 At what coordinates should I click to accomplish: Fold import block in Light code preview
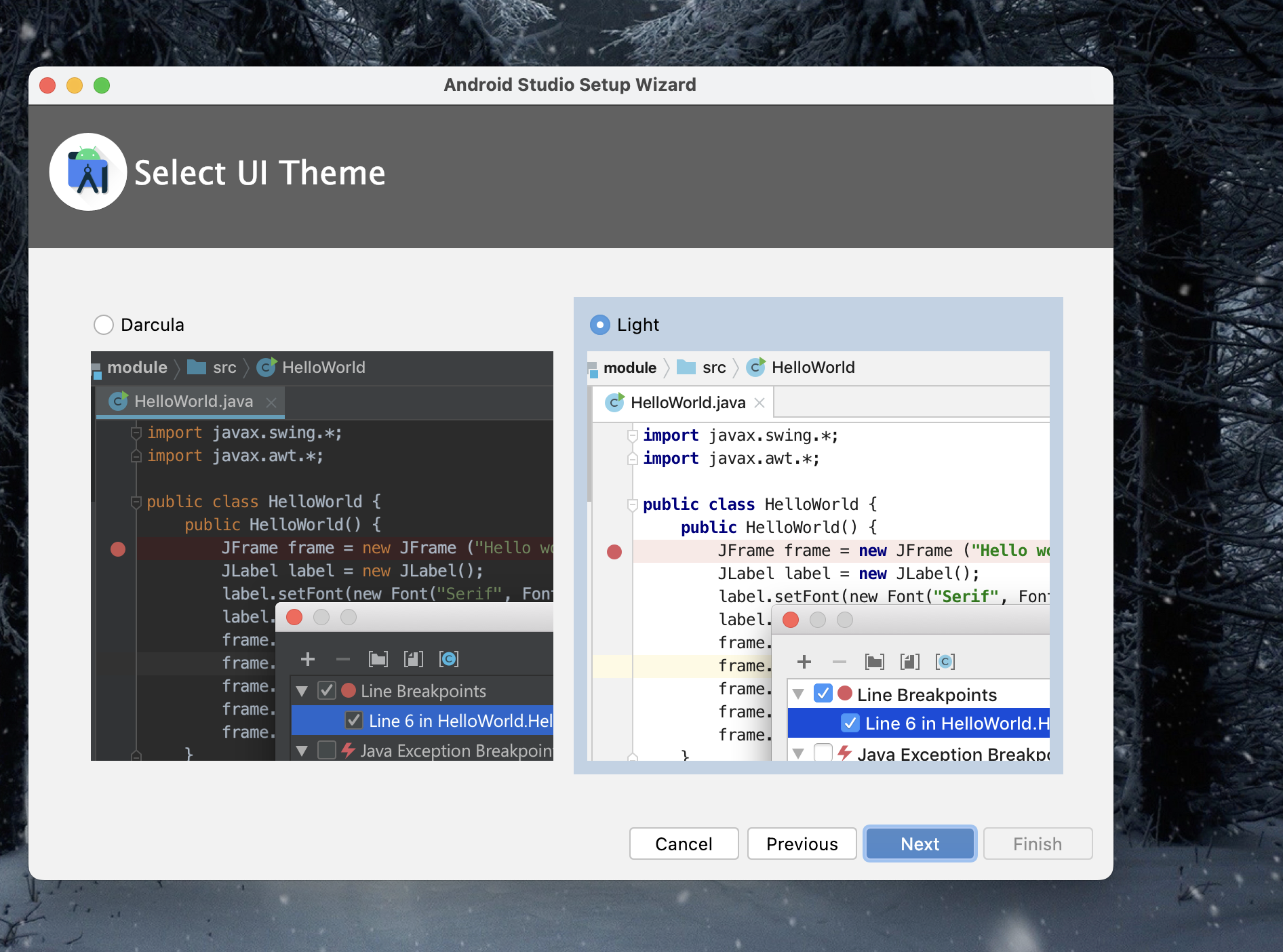coord(632,435)
